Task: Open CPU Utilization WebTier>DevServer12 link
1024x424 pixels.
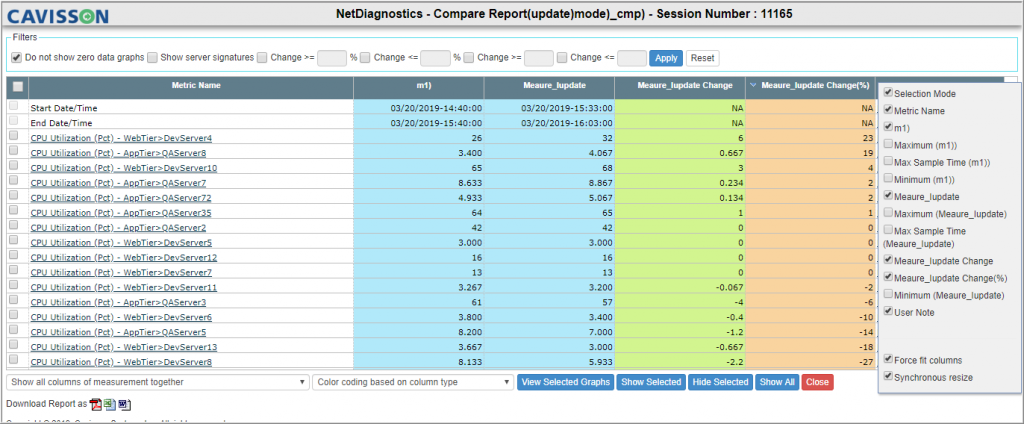Action: pyautogui.click(x=124, y=257)
